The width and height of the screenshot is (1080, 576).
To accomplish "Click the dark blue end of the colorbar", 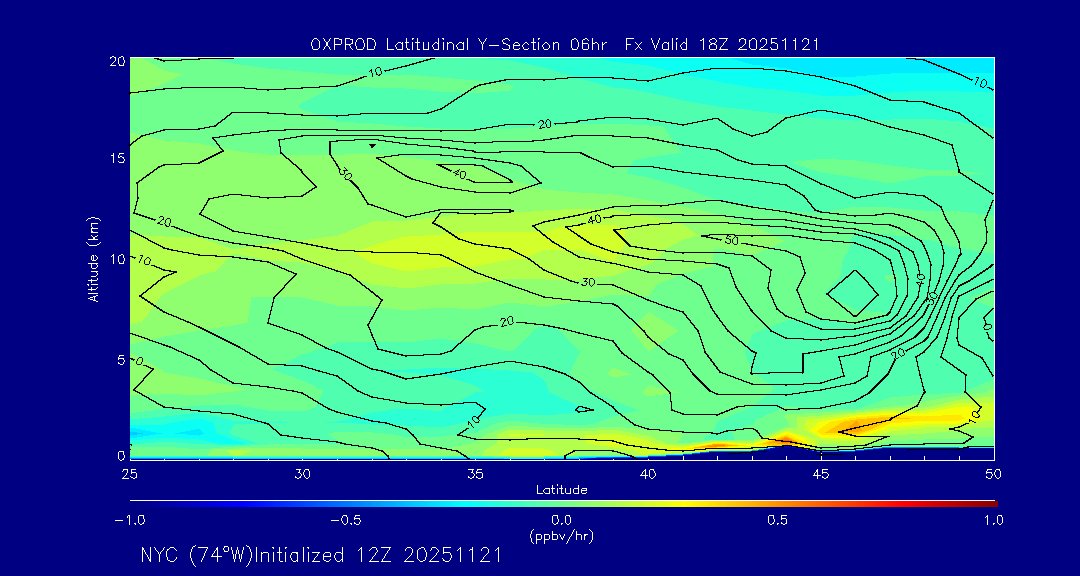I will (136, 503).
